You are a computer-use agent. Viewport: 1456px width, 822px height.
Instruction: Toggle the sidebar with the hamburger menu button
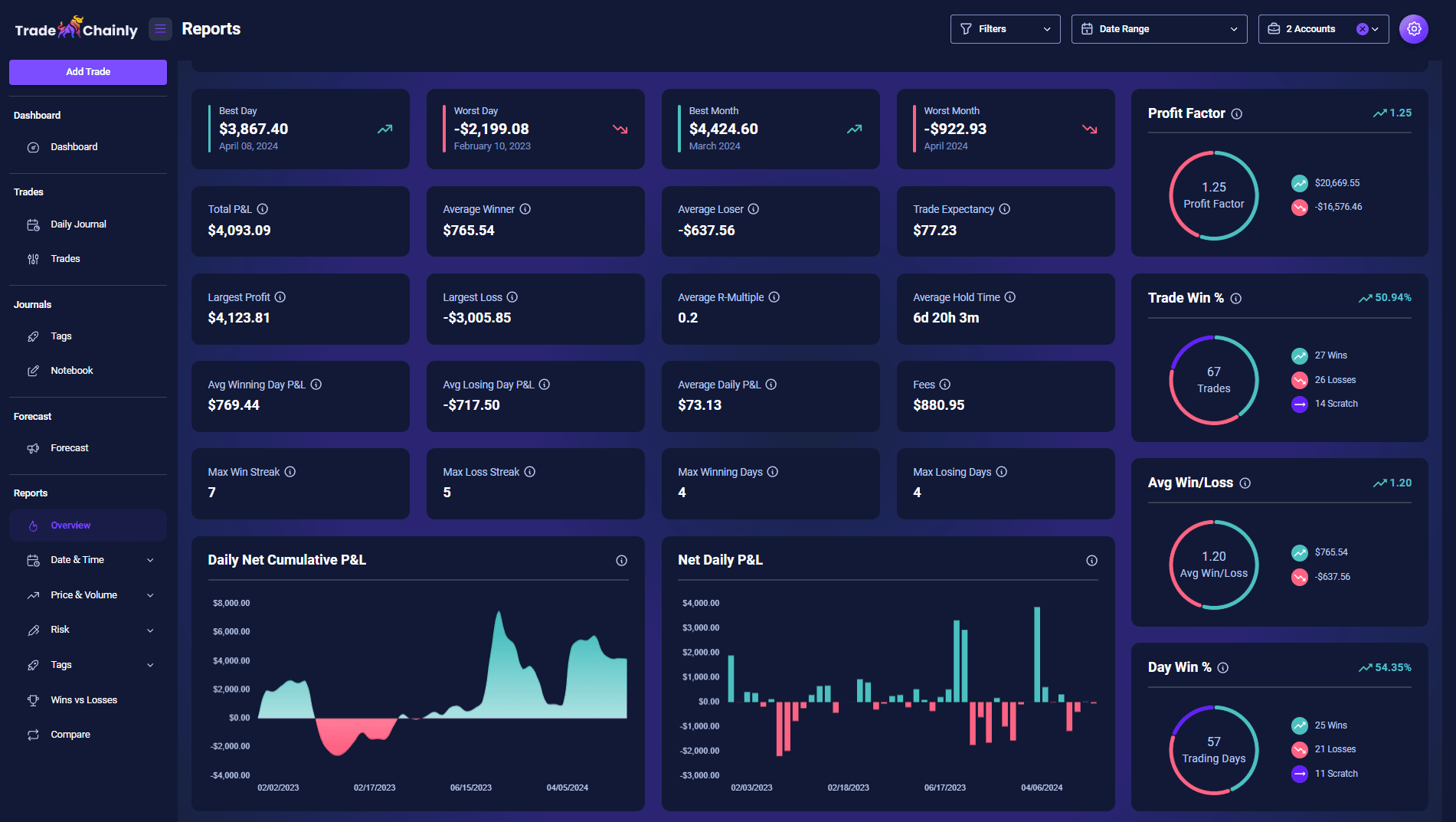pos(160,28)
